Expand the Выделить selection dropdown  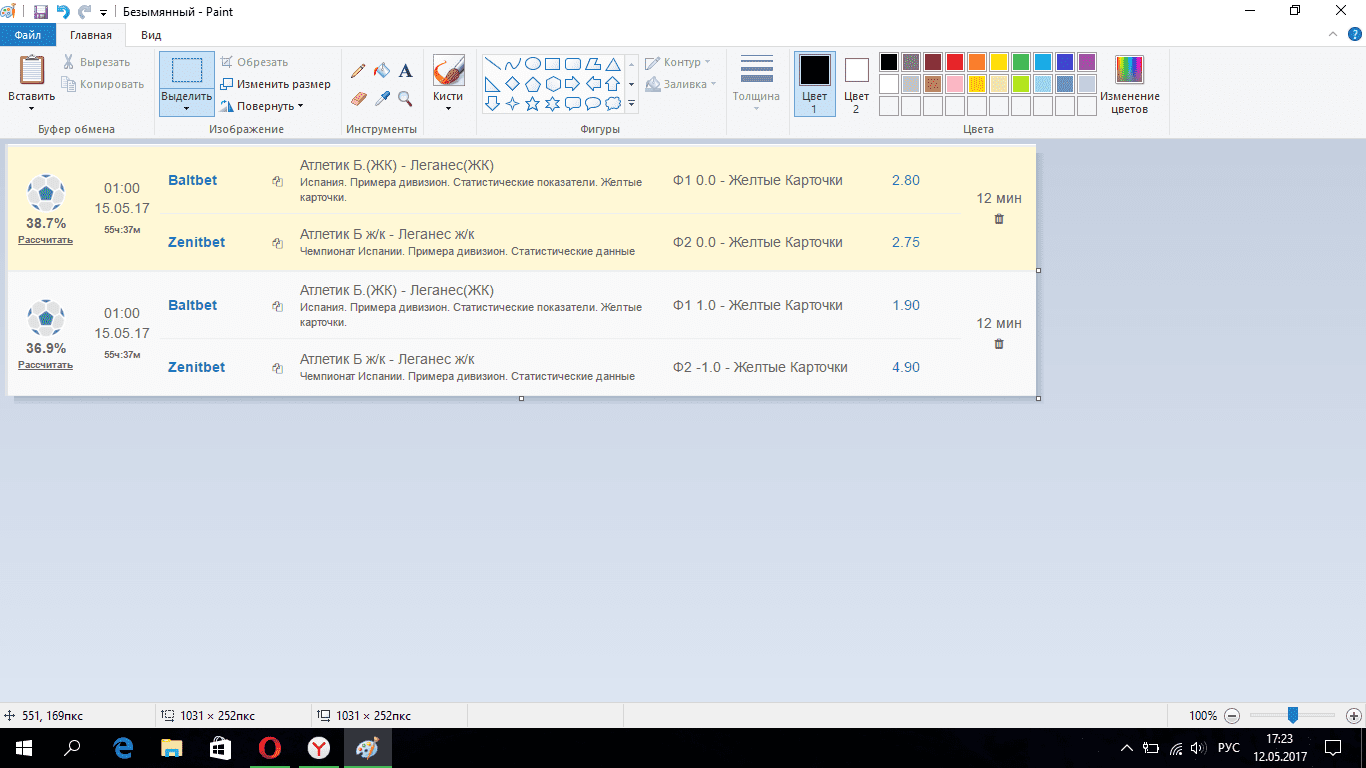click(186, 108)
